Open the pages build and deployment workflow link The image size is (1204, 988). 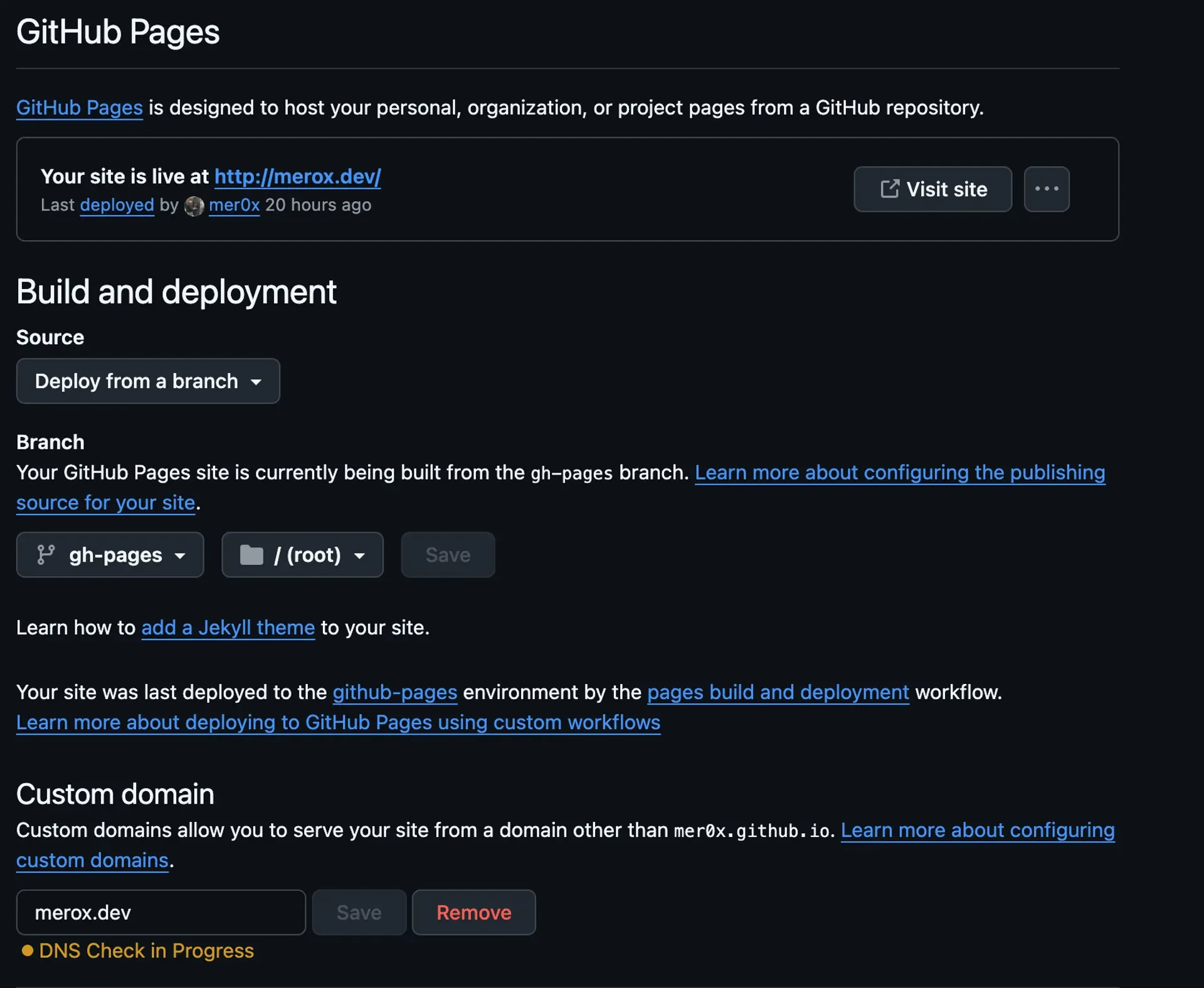click(x=778, y=692)
